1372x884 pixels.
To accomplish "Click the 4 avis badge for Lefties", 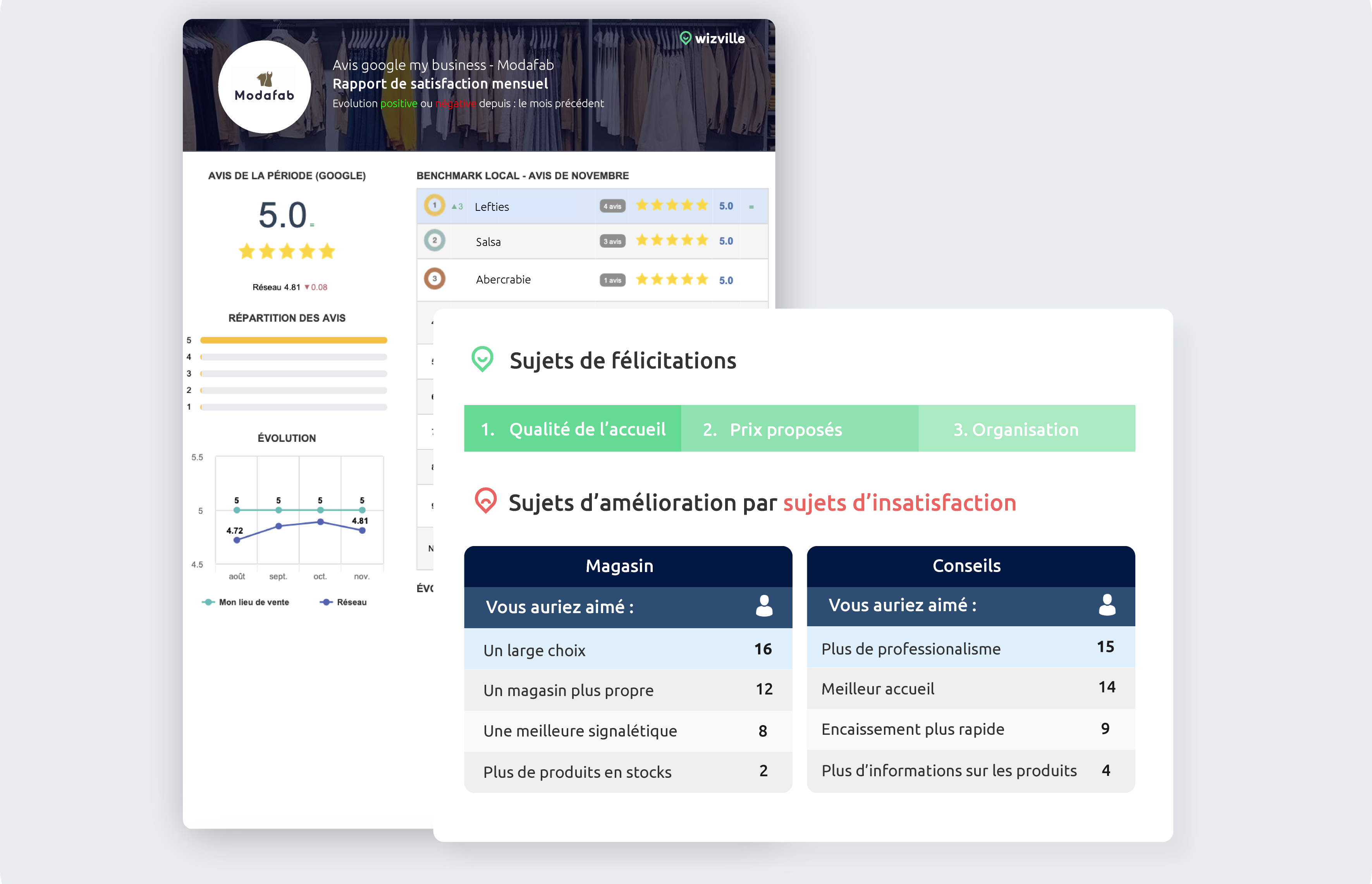I will (612, 207).
